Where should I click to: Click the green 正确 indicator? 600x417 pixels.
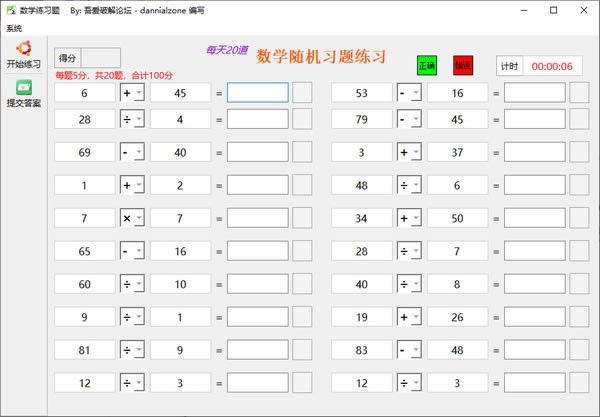427,65
